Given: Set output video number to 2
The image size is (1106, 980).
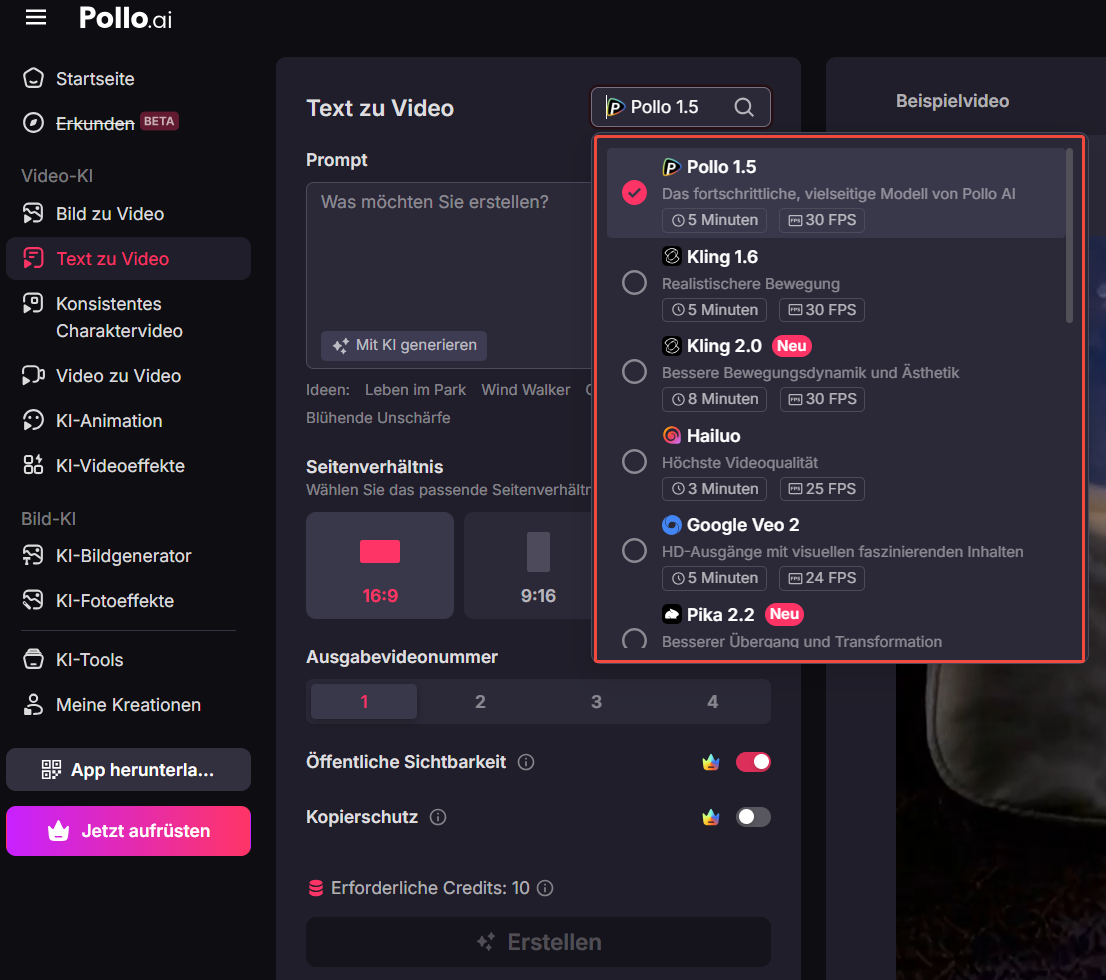Looking at the screenshot, I should coord(480,701).
